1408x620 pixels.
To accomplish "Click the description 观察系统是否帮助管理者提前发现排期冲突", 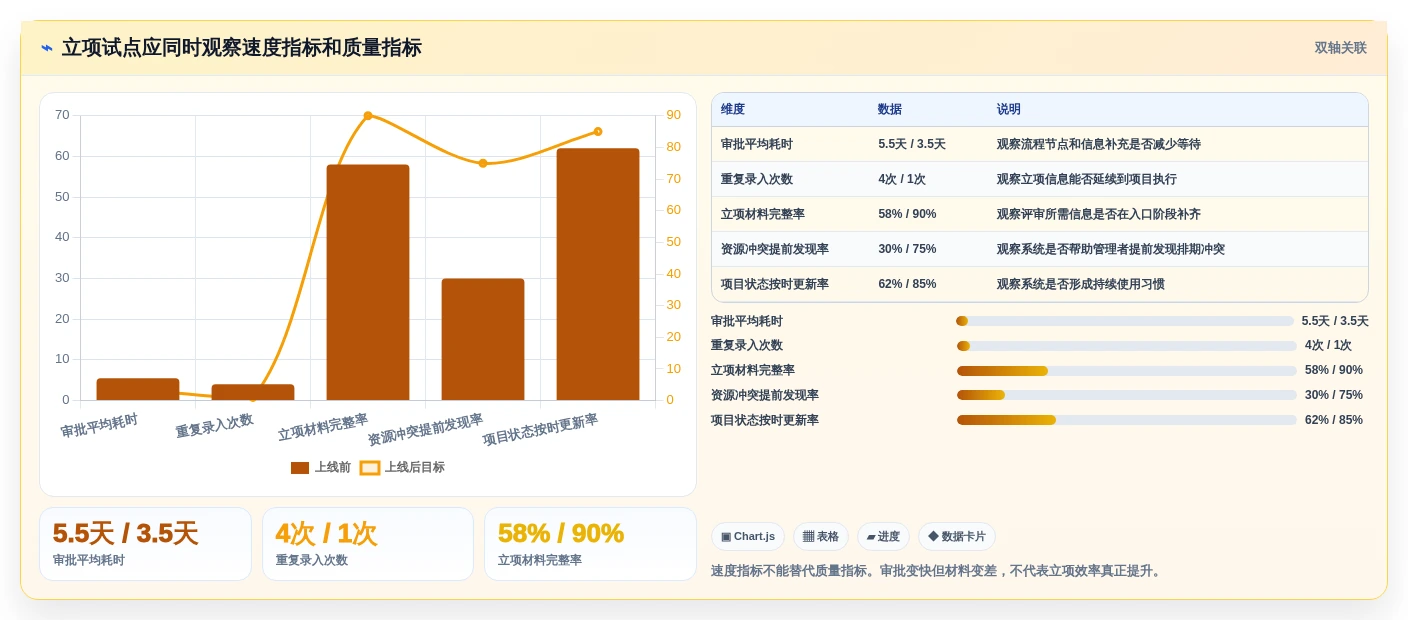I will point(1111,250).
